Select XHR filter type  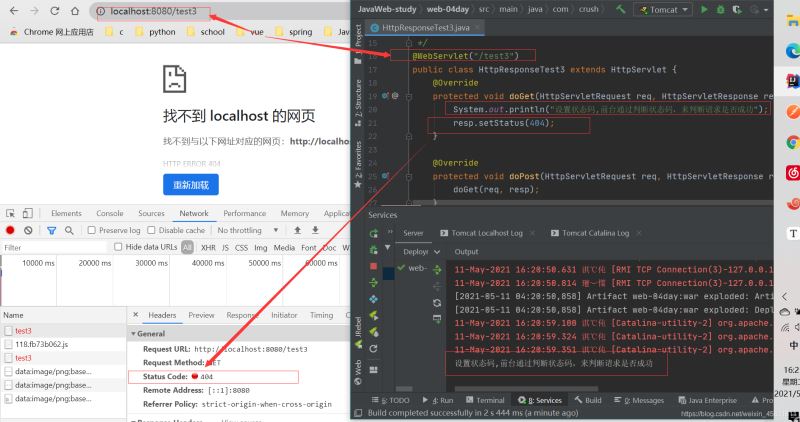point(208,247)
